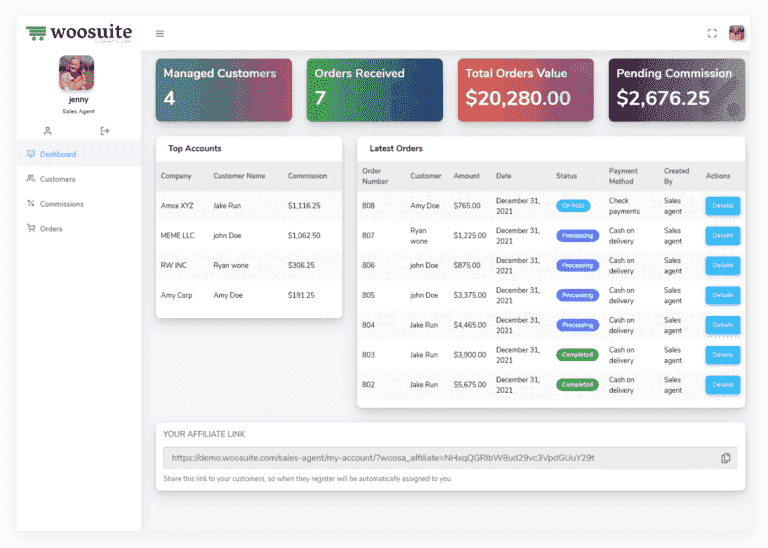Enter fullscreen mode with the expand icon
768x548 pixels.
click(x=712, y=33)
